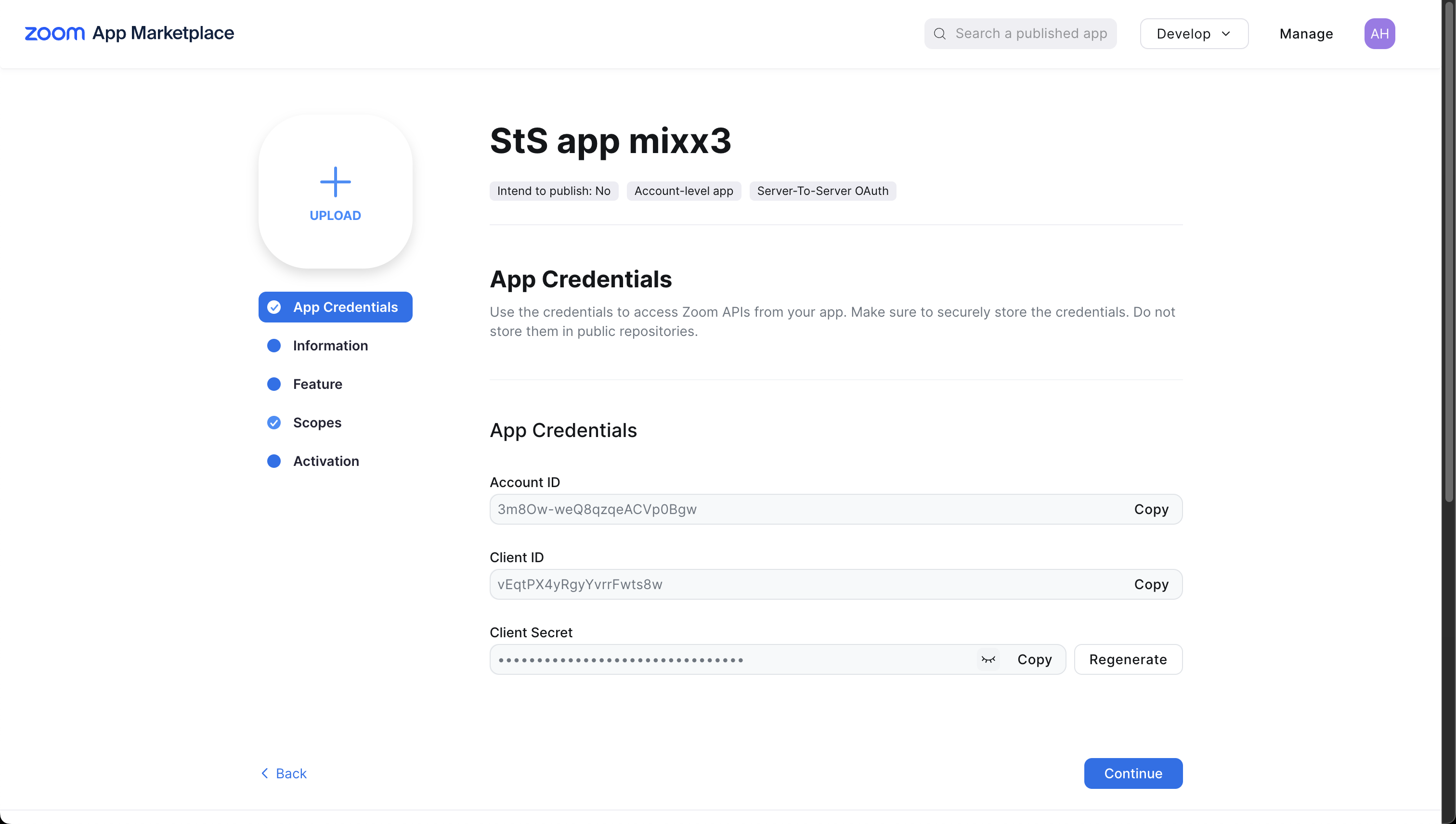Click the Feature step dot
The height and width of the screenshot is (824, 1456).
274,384
